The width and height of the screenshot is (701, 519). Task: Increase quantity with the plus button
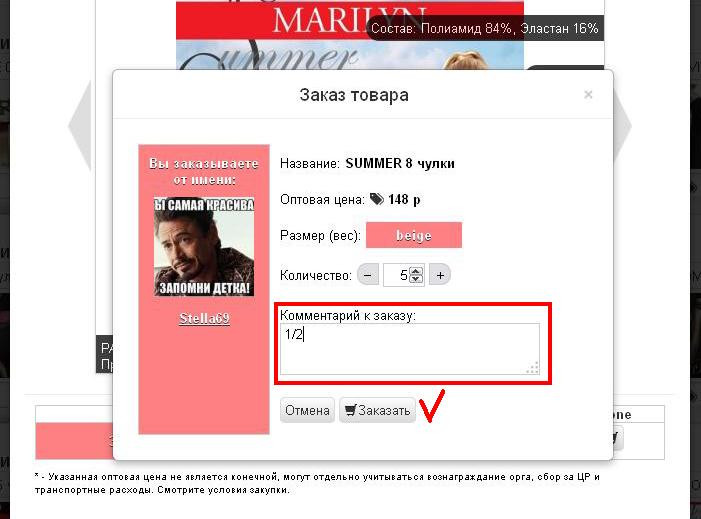click(x=440, y=275)
